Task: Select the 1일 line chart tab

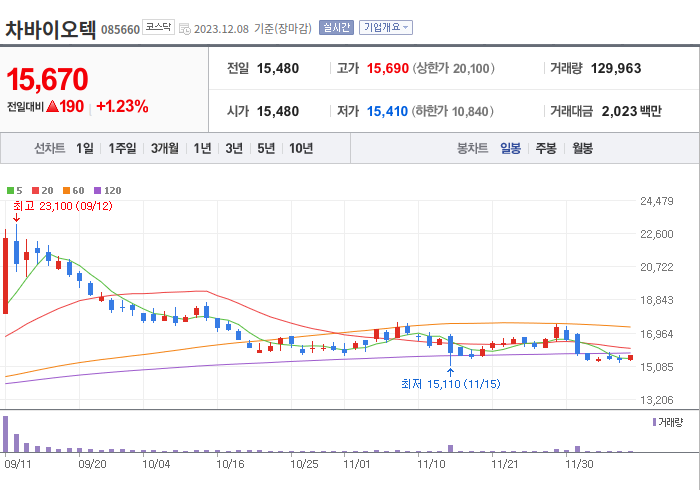Action: tap(85, 148)
